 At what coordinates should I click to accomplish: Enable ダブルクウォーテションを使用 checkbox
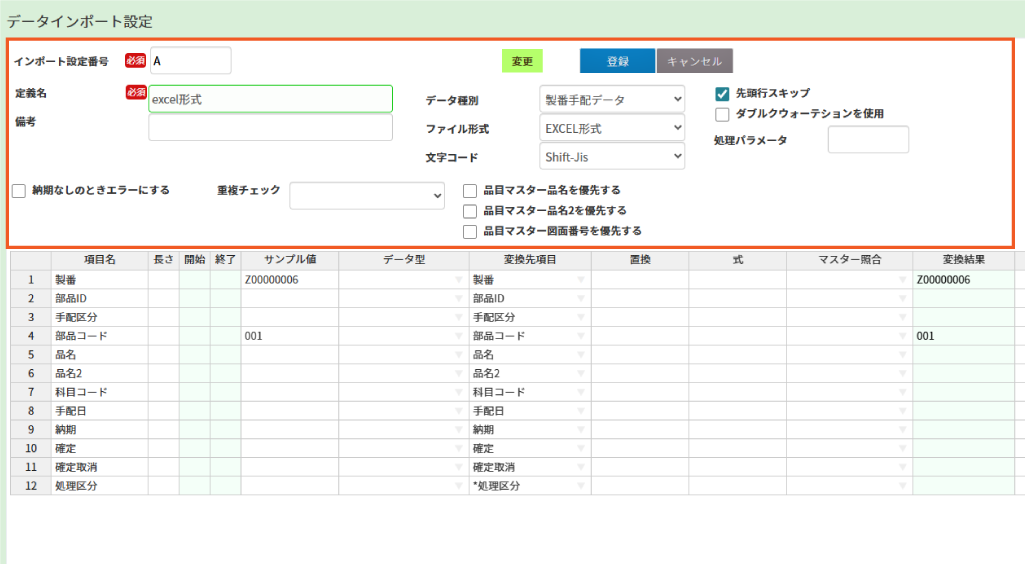tap(722, 114)
